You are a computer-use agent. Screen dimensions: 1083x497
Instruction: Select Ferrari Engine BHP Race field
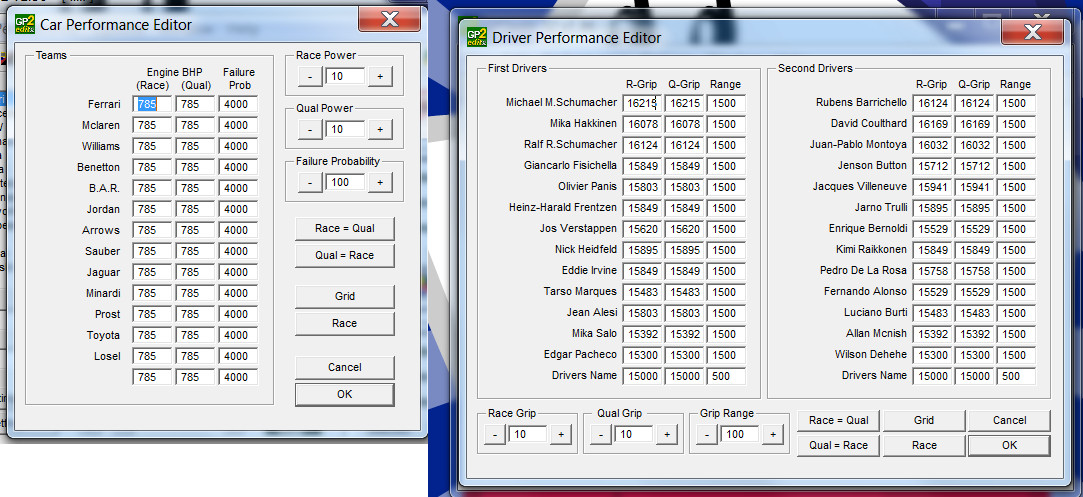pyautogui.click(x=153, y=104)
